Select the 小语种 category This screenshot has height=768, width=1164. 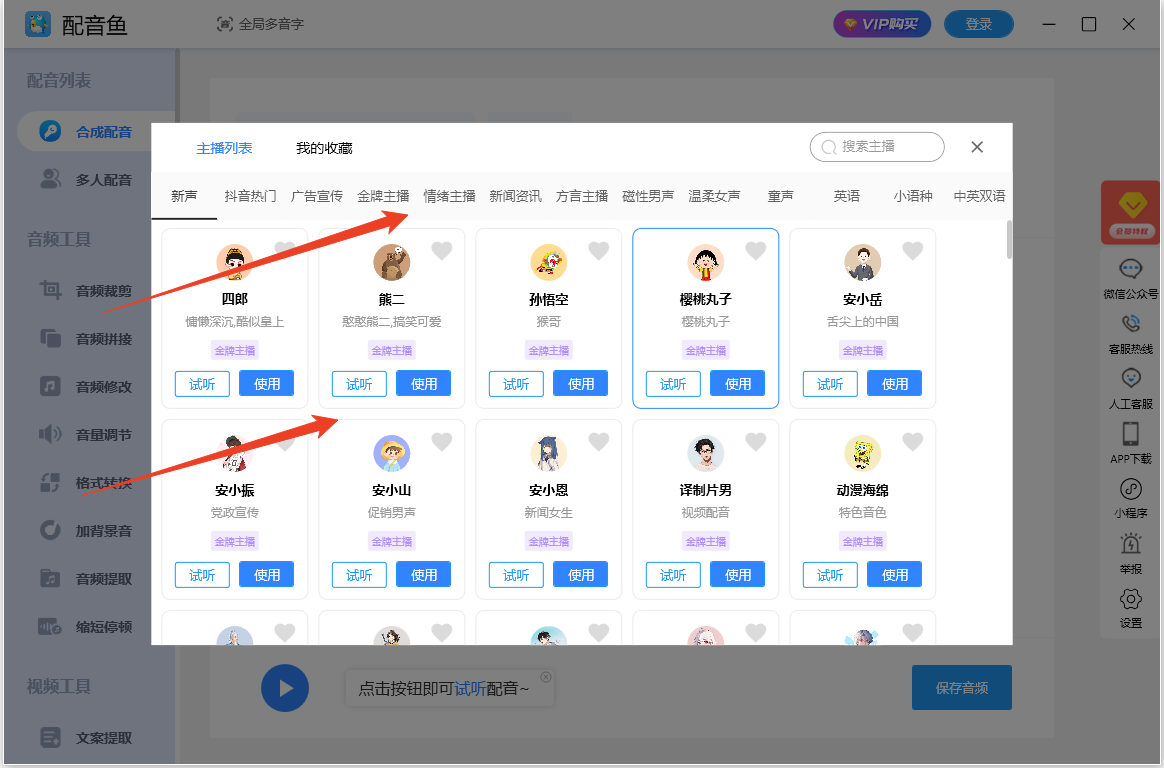[x=913, y=196]
